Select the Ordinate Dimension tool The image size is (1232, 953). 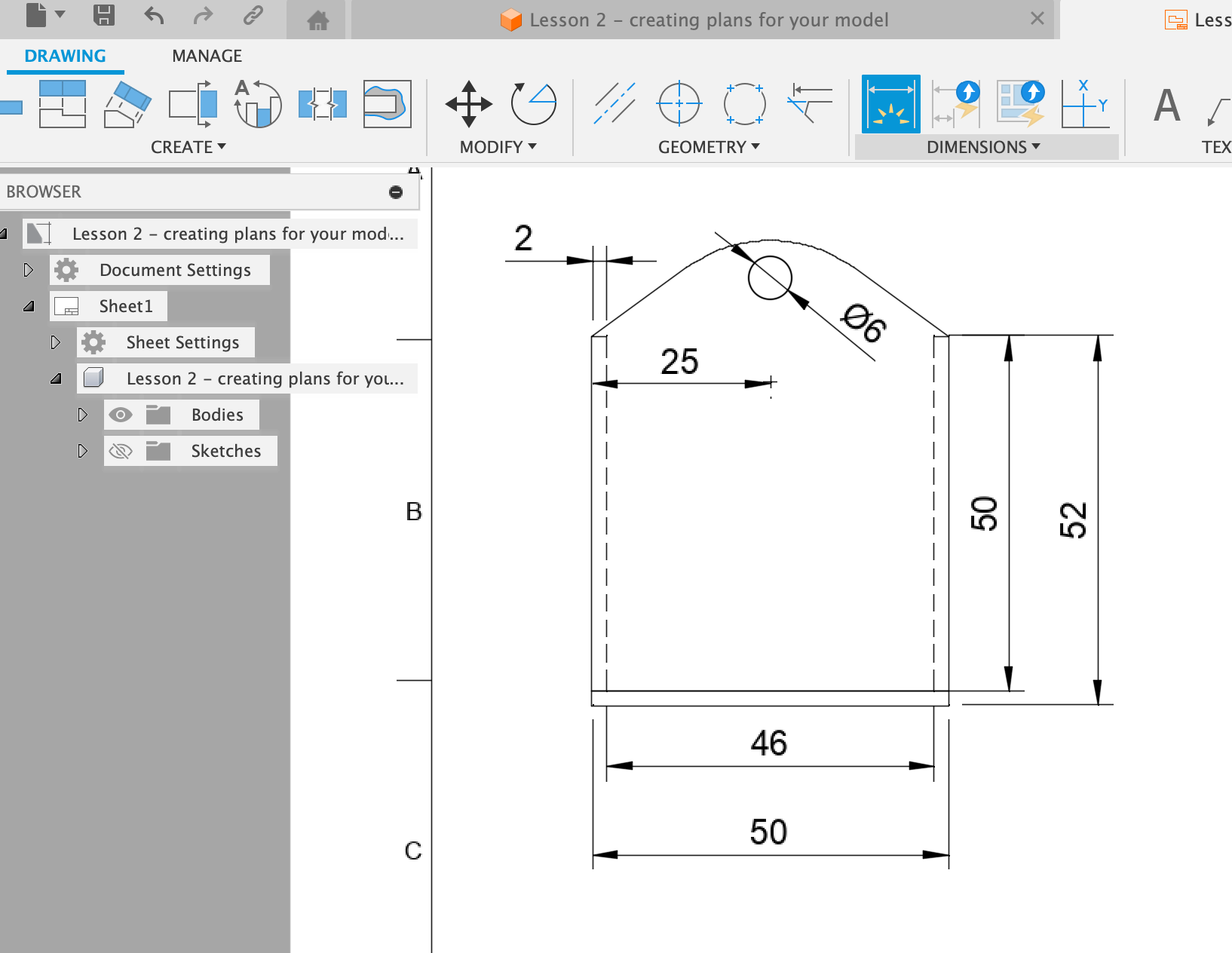pyautogui.click(x=1084, y=104)
